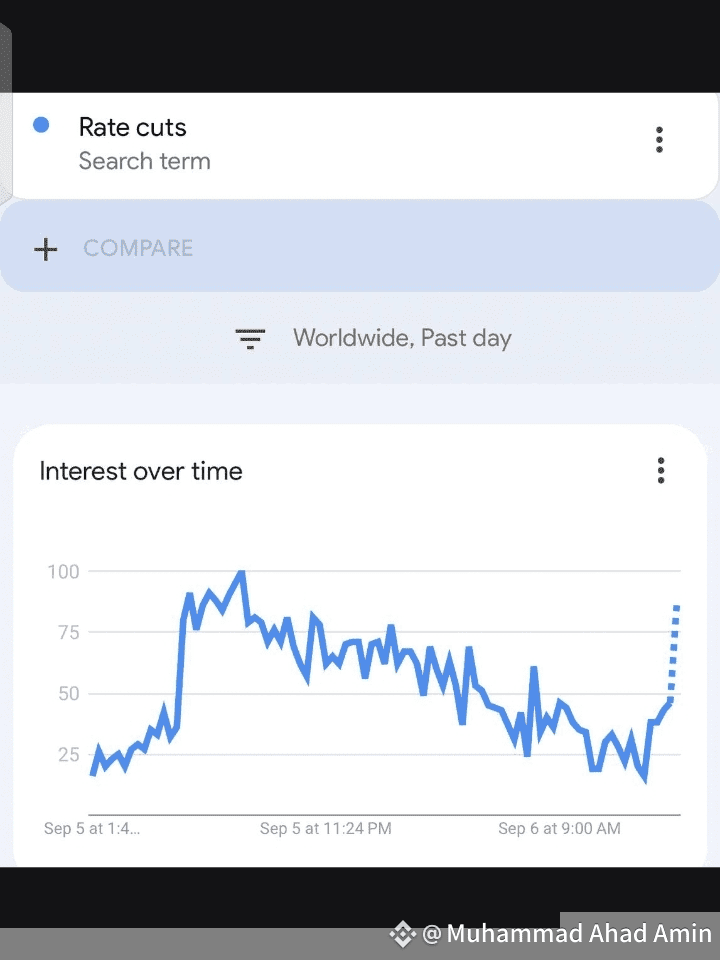Click the Search term subtitle text
Viewport: 720px width, 960px height.
[144, 161]
